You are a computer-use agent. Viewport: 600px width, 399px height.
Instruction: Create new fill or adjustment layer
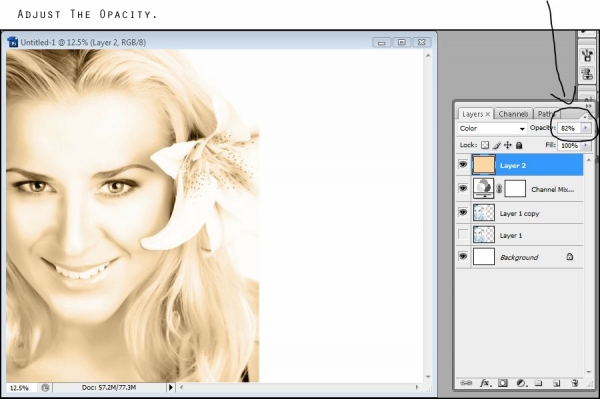click(x=521, y=383)
